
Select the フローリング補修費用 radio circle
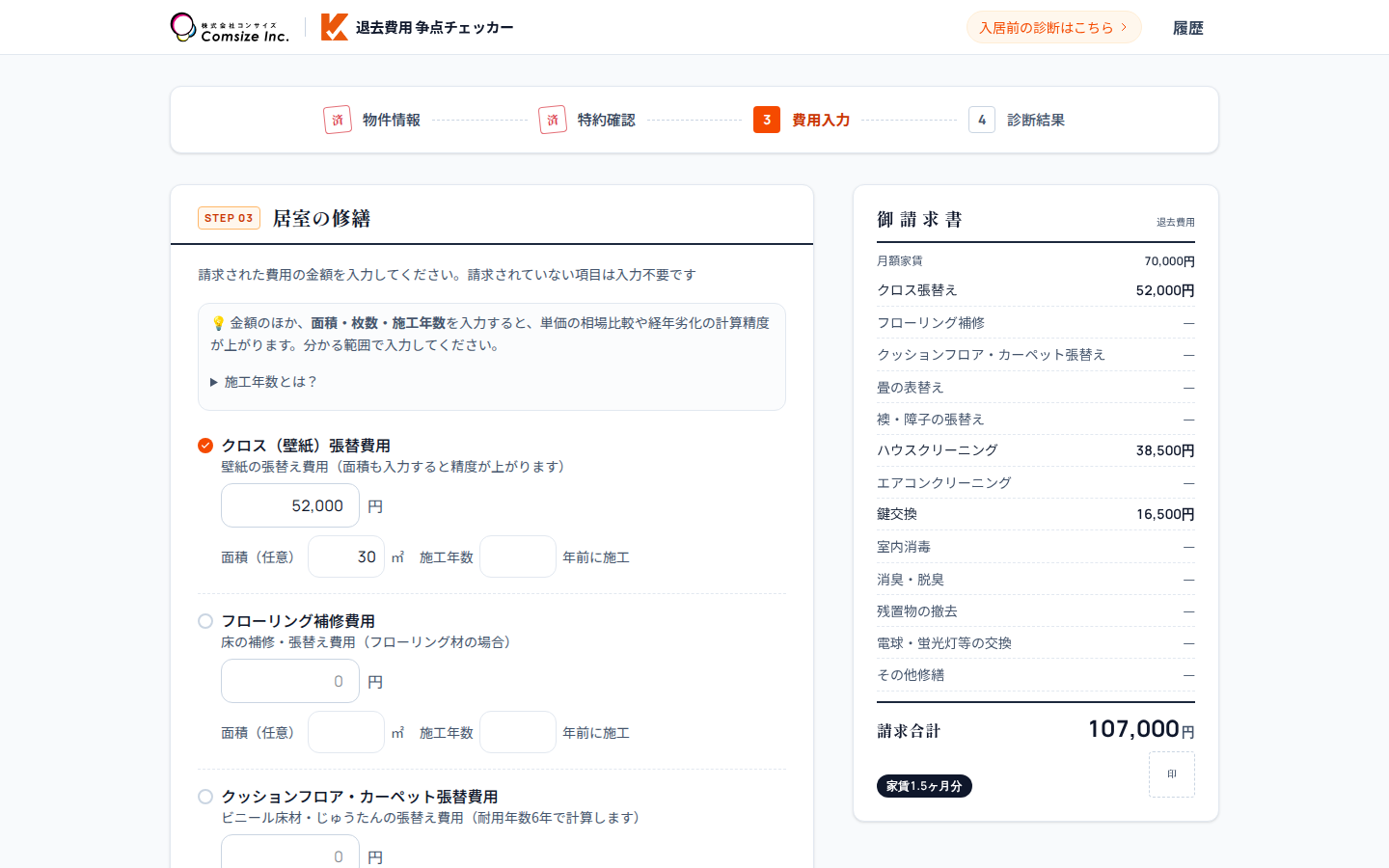205,621
